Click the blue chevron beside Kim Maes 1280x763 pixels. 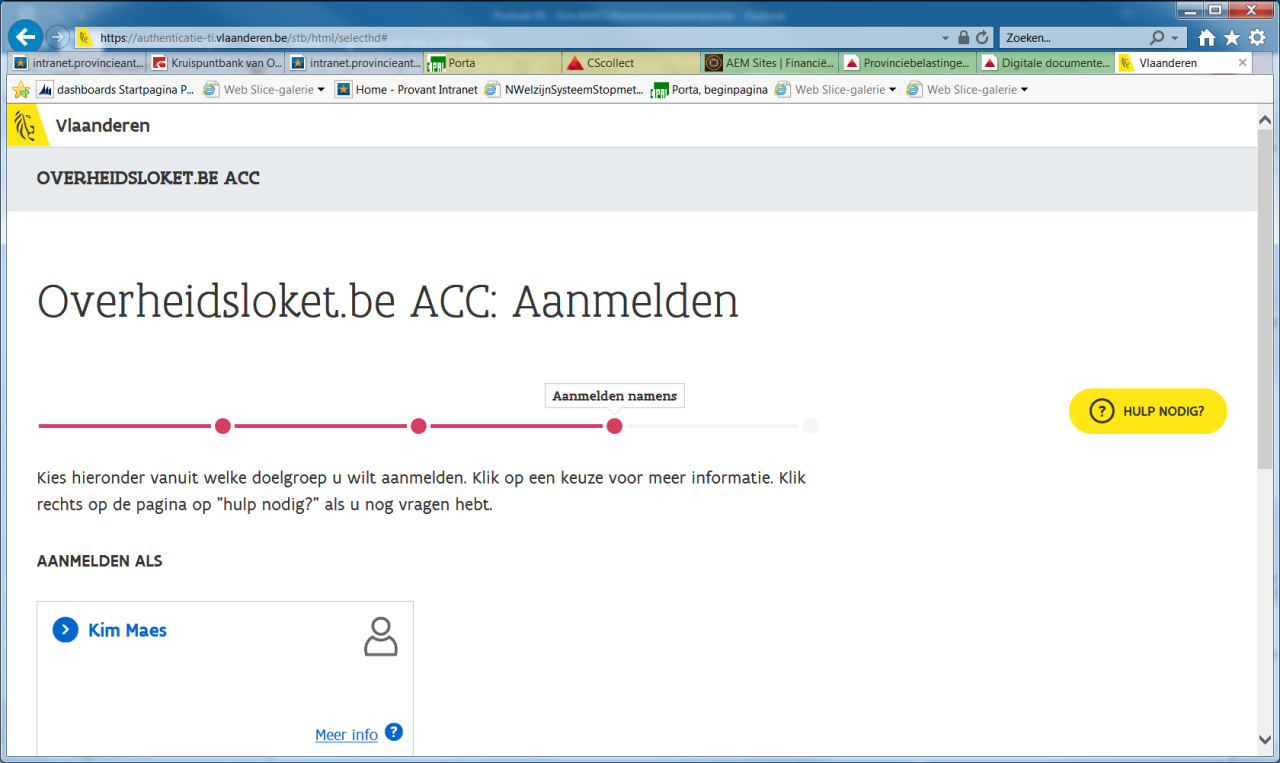click(x=65, y=630)
